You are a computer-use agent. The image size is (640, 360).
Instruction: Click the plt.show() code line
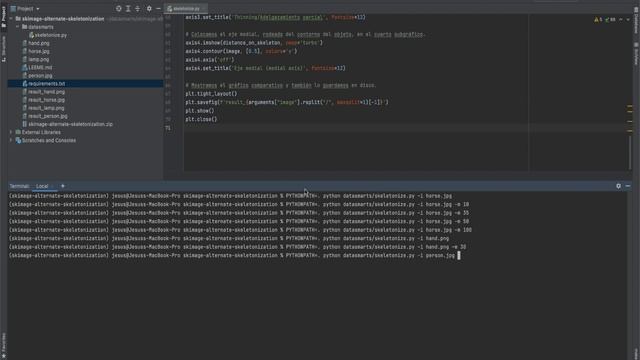pyautogui.click(x=200, y=111)
